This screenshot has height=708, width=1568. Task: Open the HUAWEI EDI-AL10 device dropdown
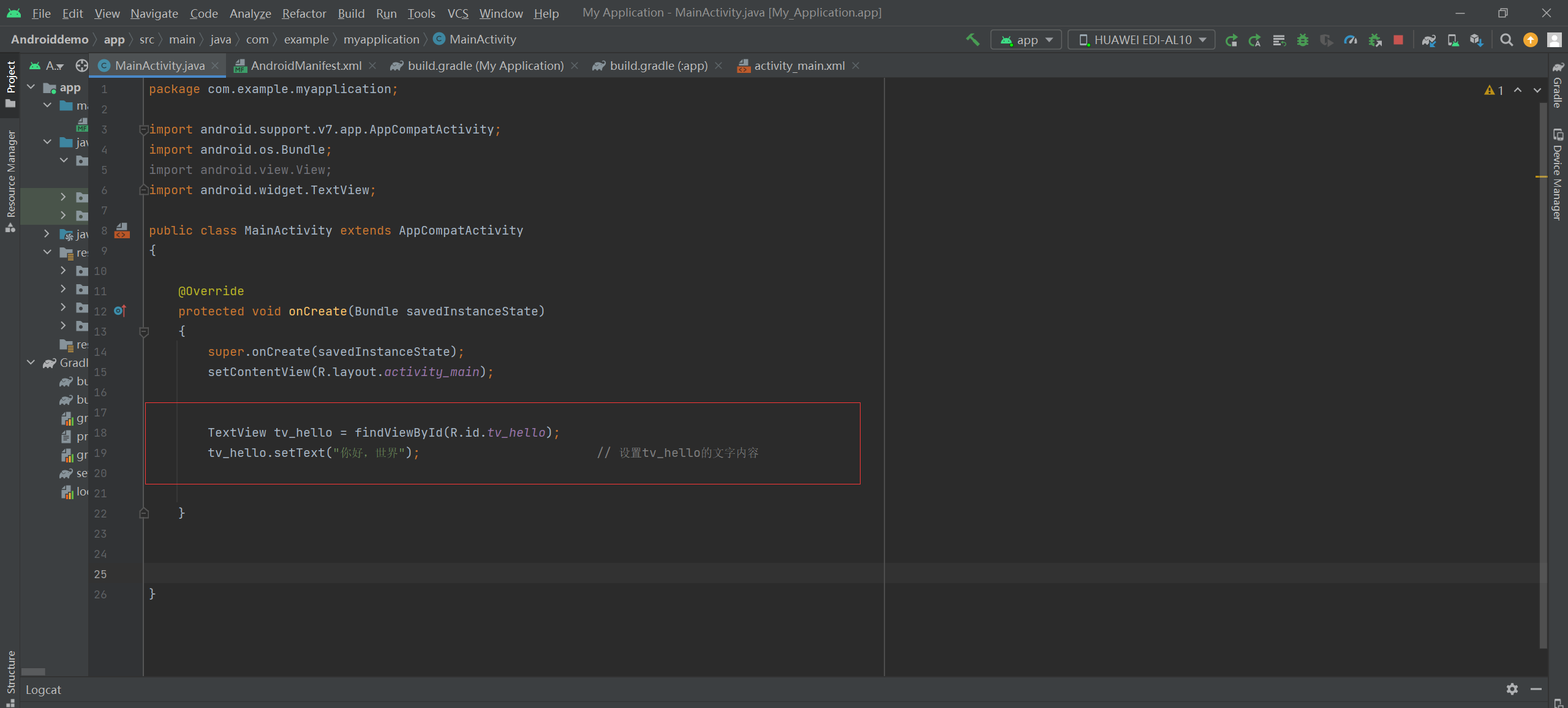coord(1142,40)
